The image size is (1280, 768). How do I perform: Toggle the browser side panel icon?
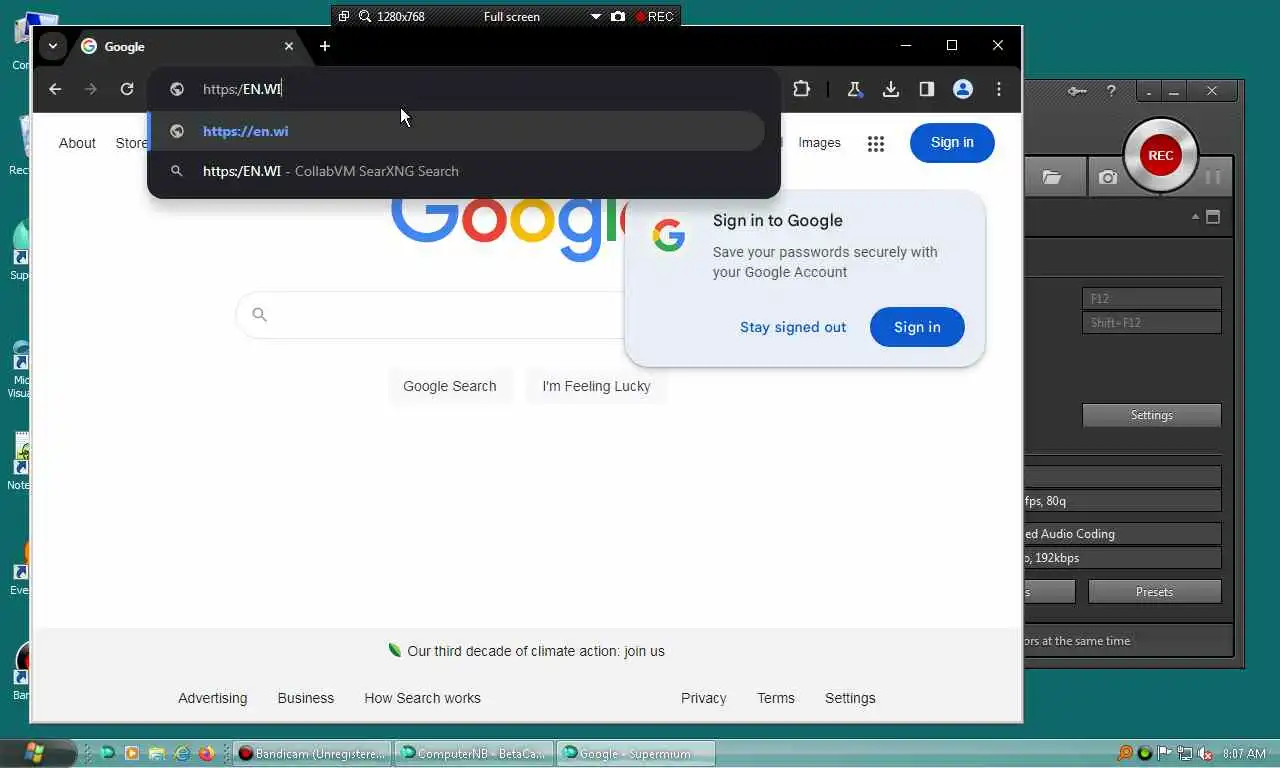coord(926,89)
